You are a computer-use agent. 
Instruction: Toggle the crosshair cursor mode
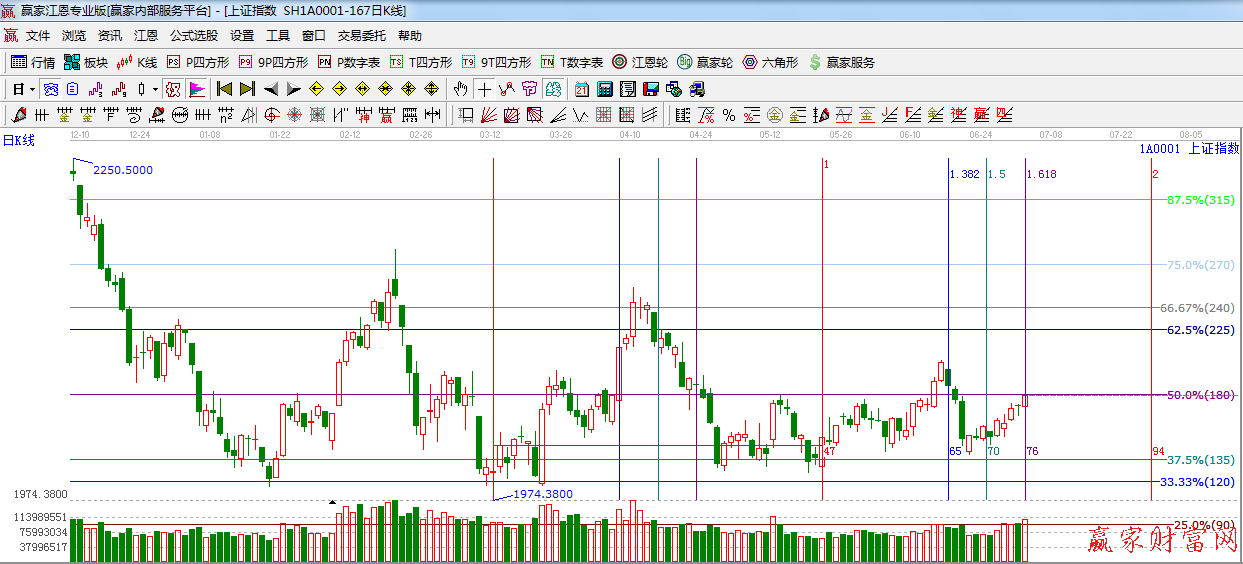484,89
